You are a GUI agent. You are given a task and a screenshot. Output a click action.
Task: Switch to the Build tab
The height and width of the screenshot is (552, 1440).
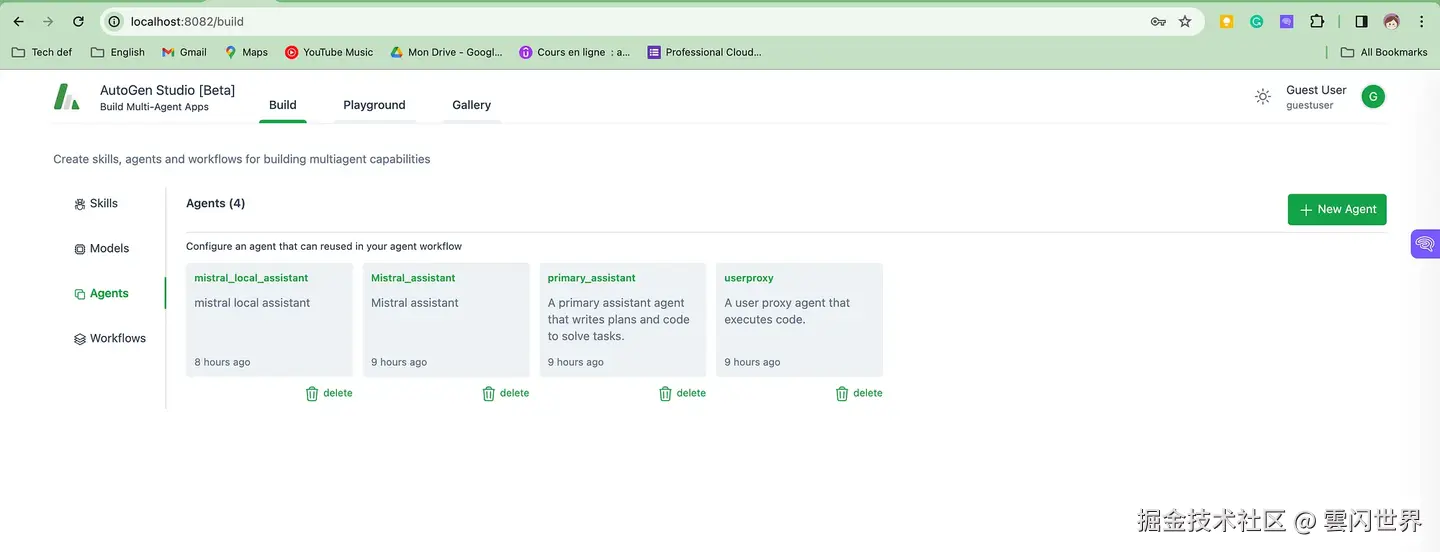point(283,105)
